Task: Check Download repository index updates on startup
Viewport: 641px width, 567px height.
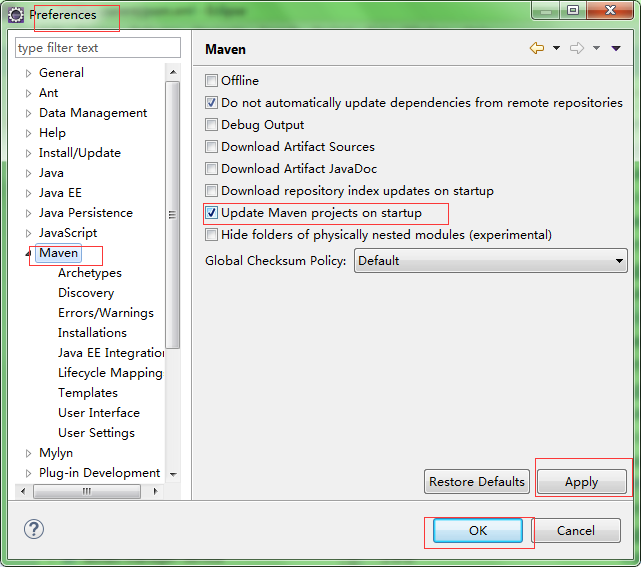Action: (211, 190)
